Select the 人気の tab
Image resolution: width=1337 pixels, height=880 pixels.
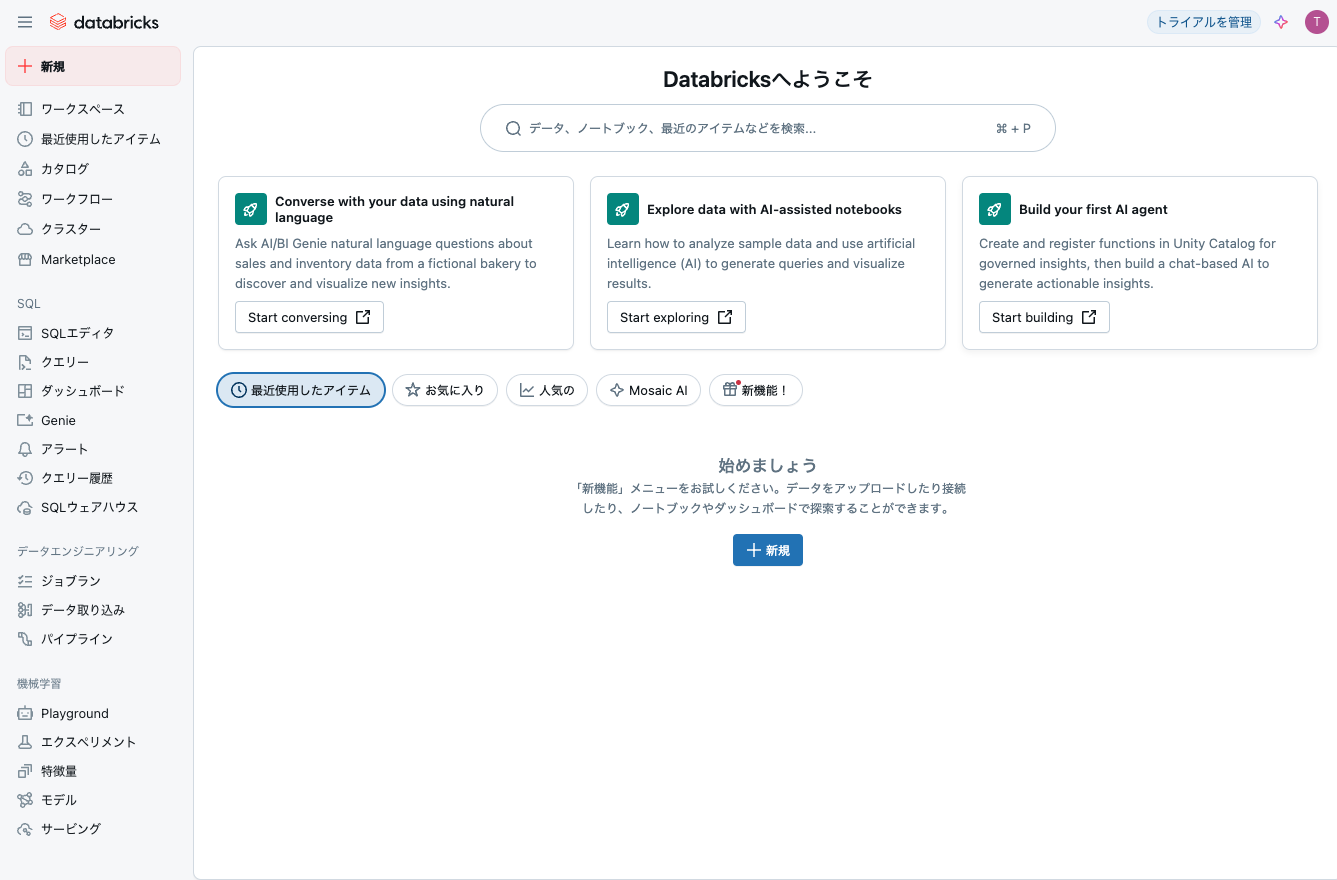[547, 390]
